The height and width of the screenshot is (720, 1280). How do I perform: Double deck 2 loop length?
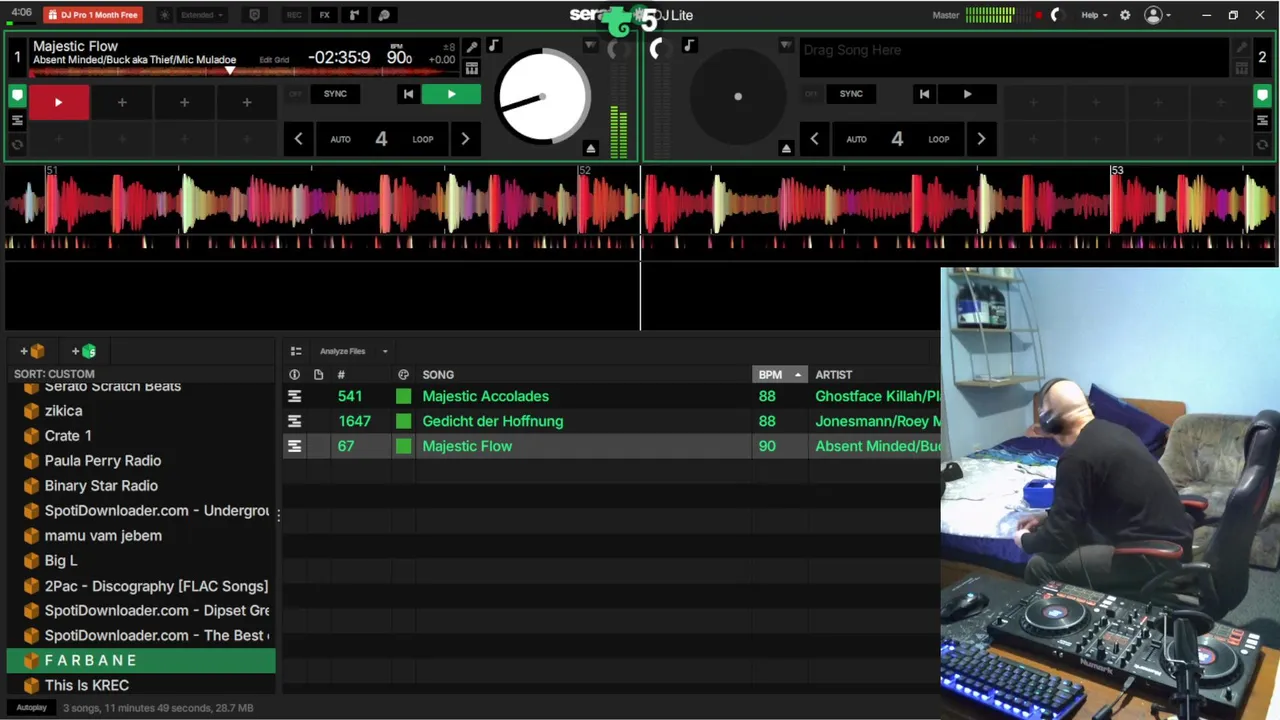[x=981, y=139]
